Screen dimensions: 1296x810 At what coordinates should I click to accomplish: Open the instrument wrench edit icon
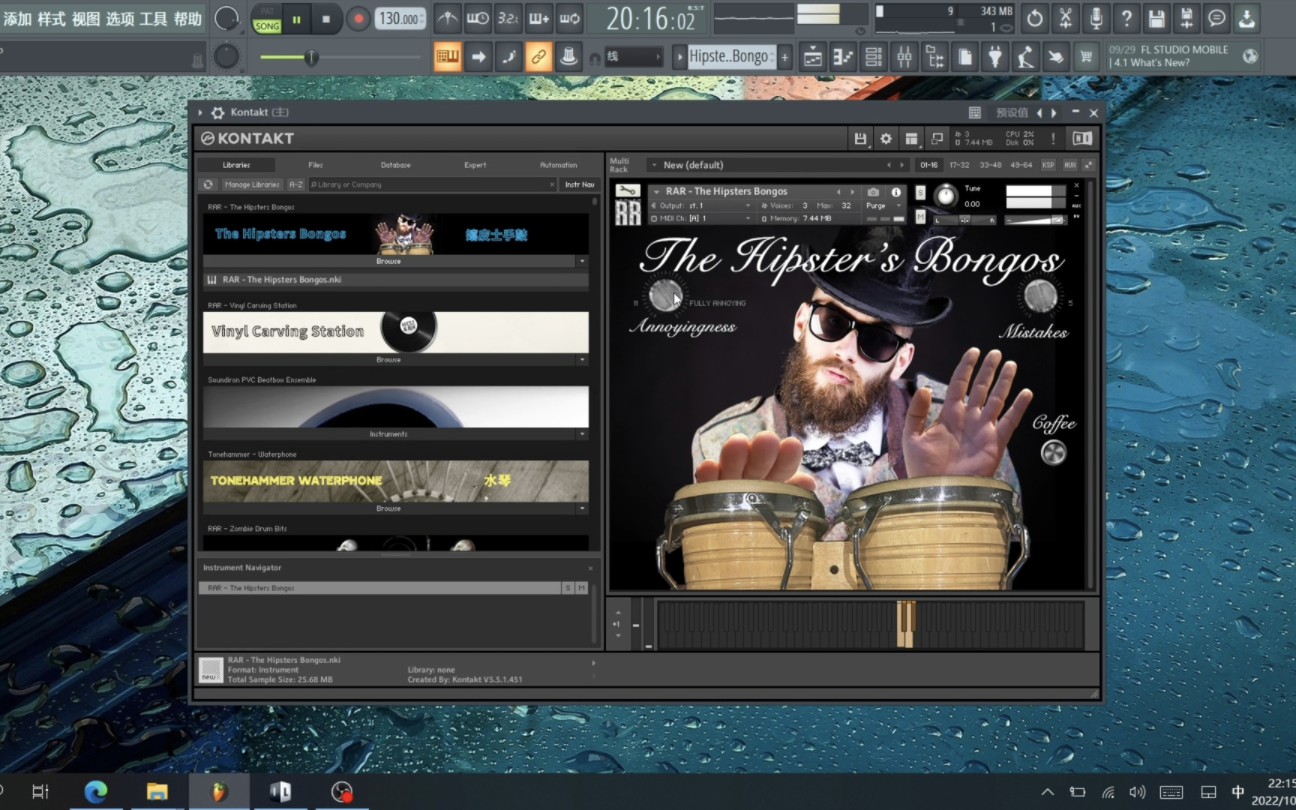point(628,191)
